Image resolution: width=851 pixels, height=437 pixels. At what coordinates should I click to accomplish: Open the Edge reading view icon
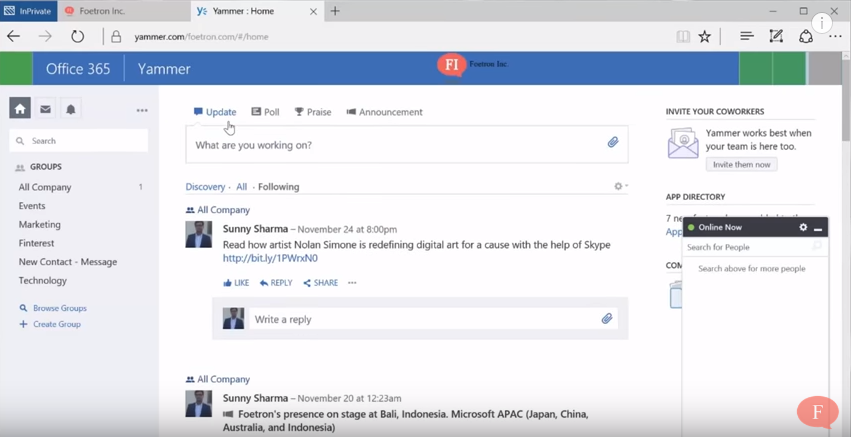point(683,36)
